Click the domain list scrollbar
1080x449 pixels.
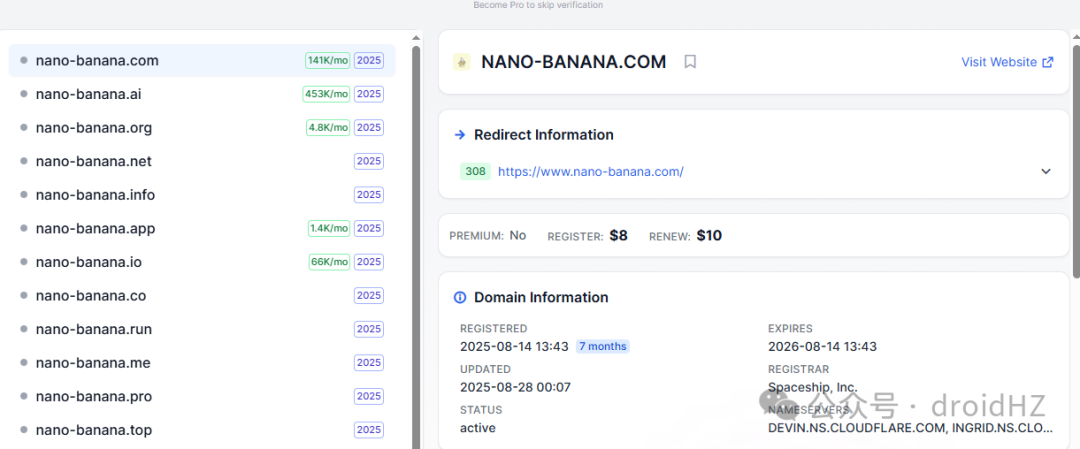415,248
